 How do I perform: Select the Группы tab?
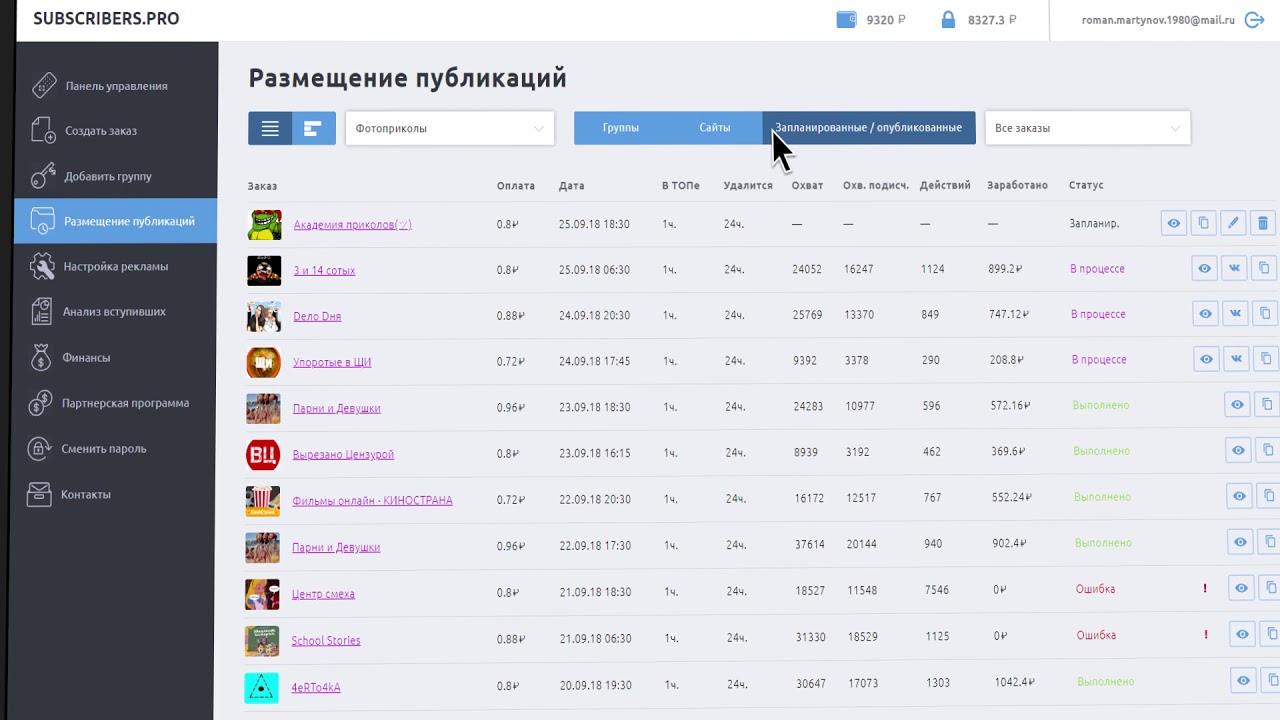tap(621, 128)
